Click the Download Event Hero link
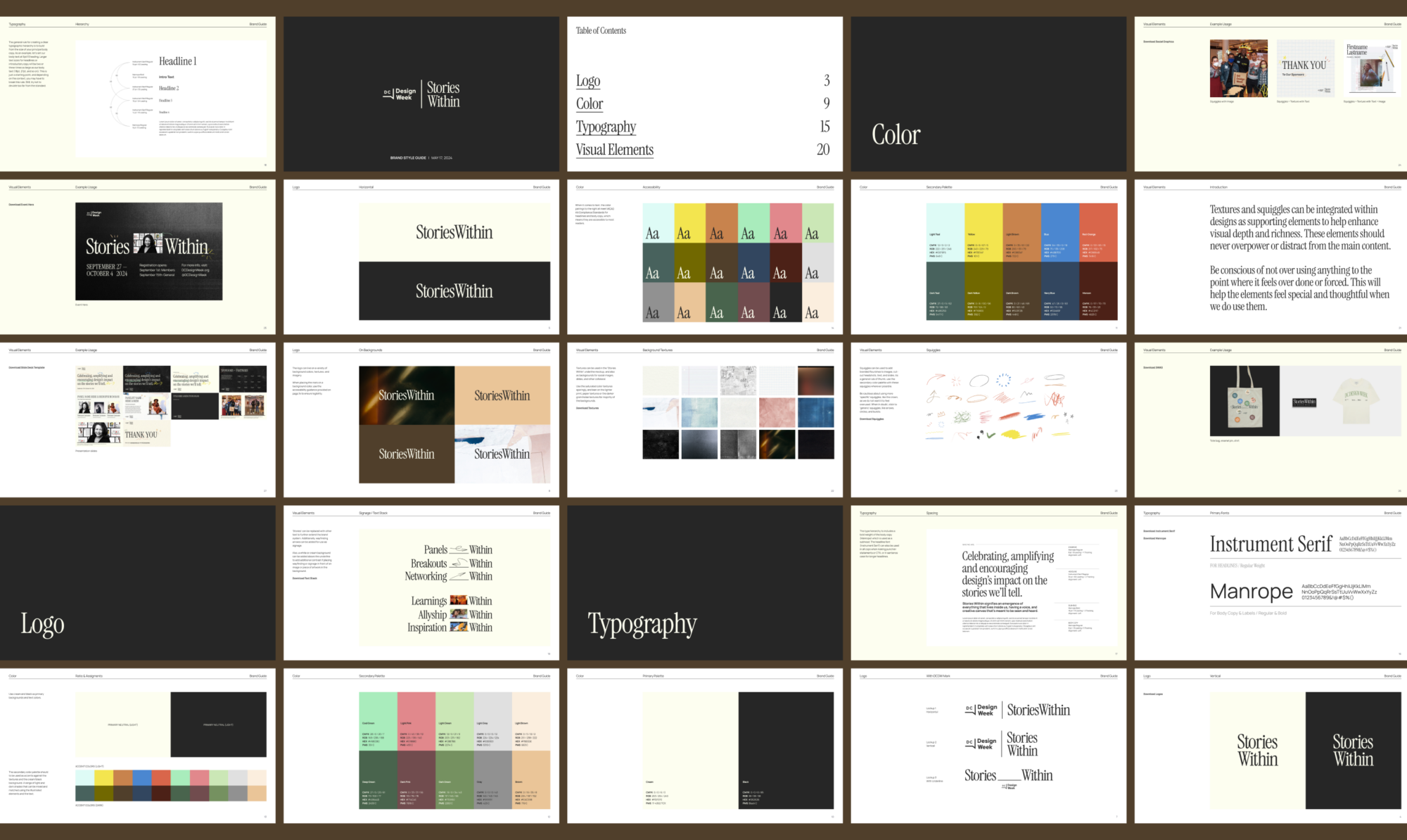 21,205
